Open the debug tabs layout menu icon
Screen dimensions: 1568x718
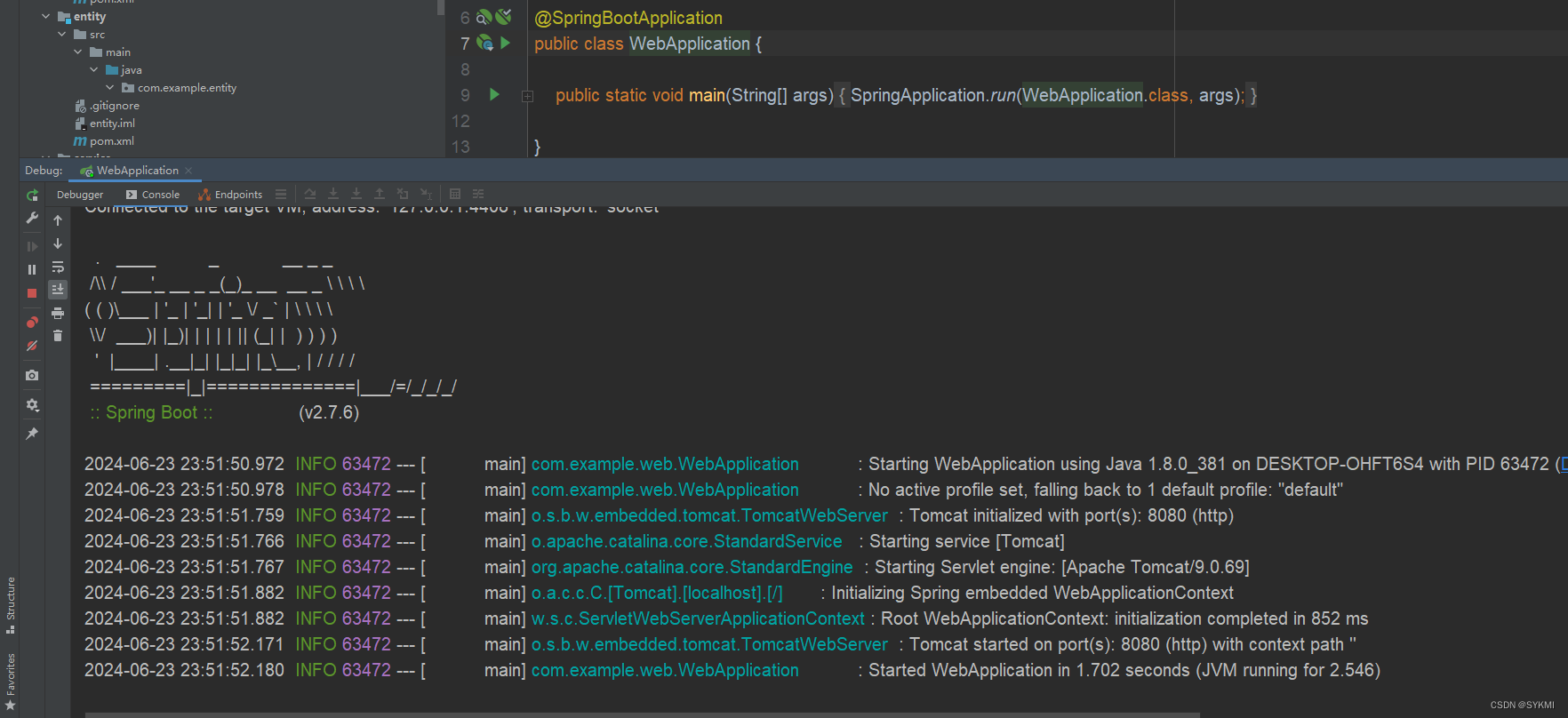[x=281, y=194]
